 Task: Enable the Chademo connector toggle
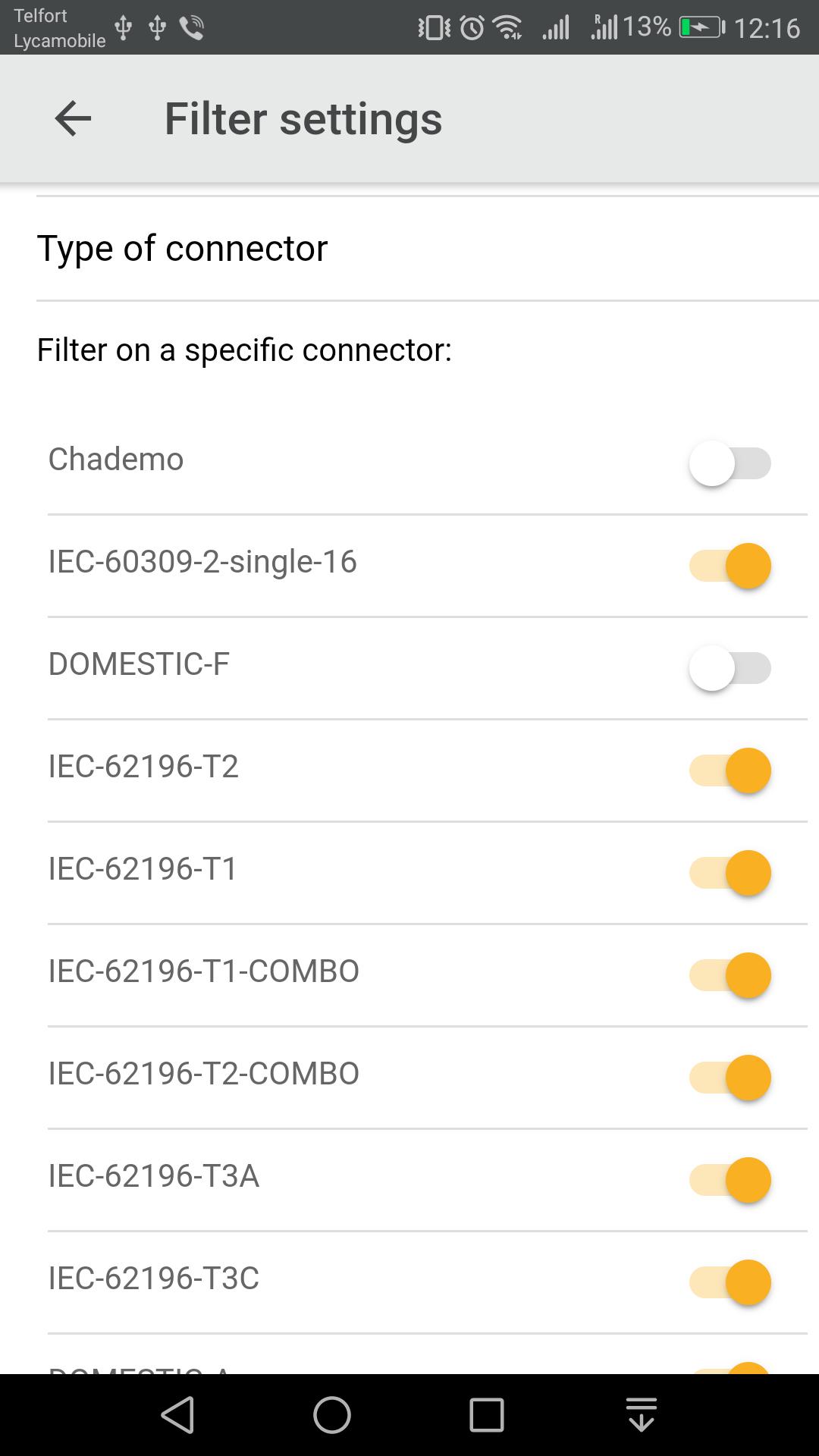coord(730,463)
